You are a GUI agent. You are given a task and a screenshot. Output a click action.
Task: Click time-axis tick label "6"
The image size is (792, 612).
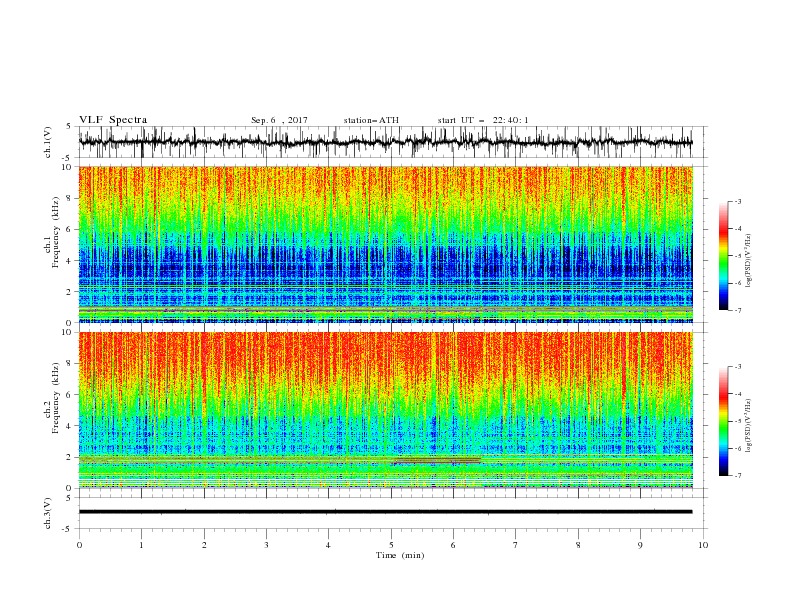coord(453,545)
